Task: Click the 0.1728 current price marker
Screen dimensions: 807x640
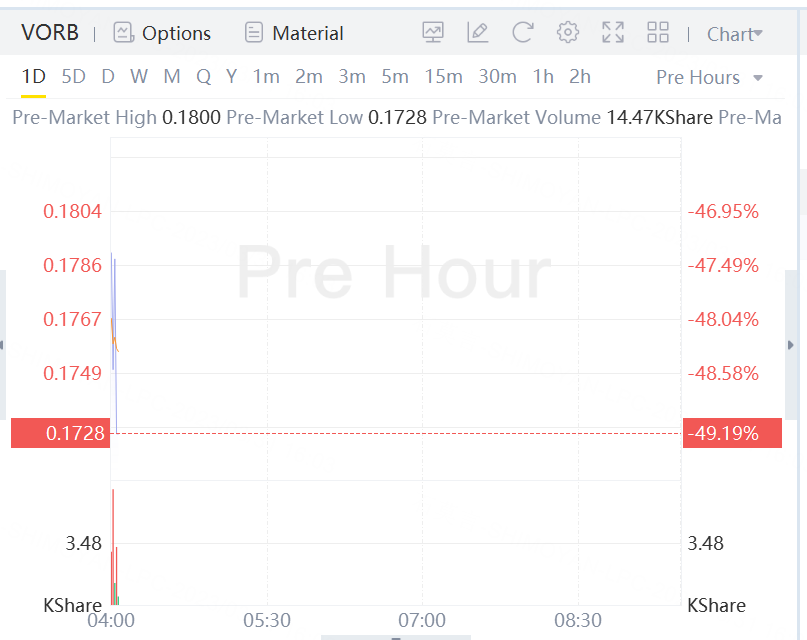Action: click(x=60, y=433)
